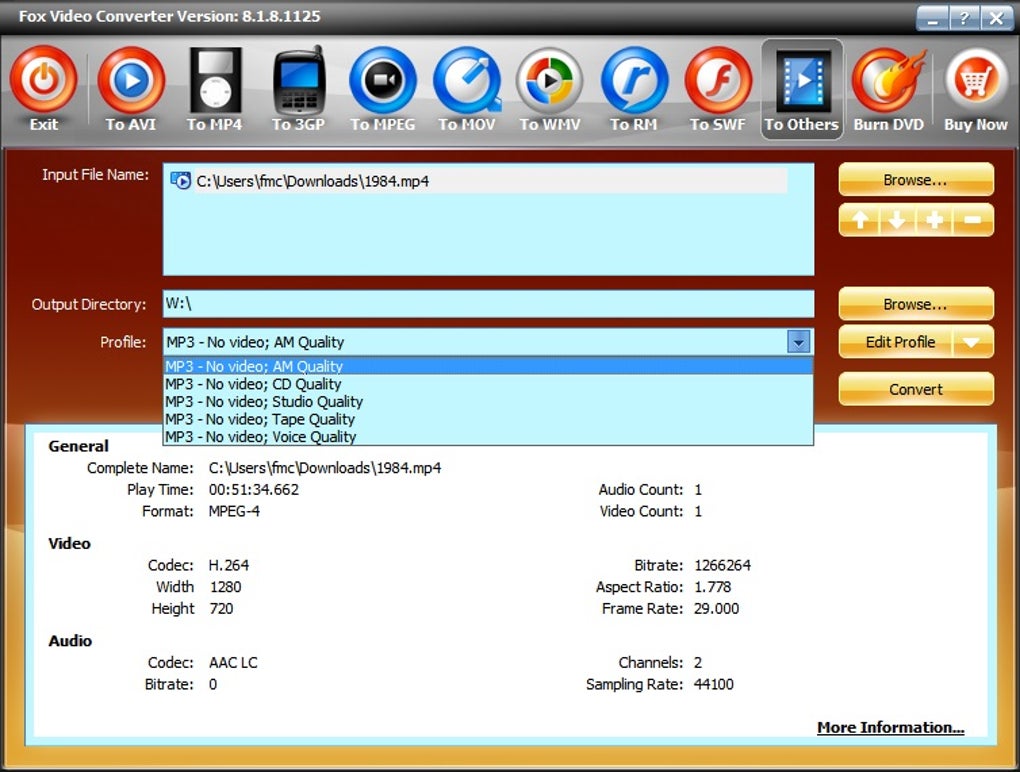Viewport: 1020px width, 772px height.
Task: Click the Exit power icon
Action: [44, 80]
